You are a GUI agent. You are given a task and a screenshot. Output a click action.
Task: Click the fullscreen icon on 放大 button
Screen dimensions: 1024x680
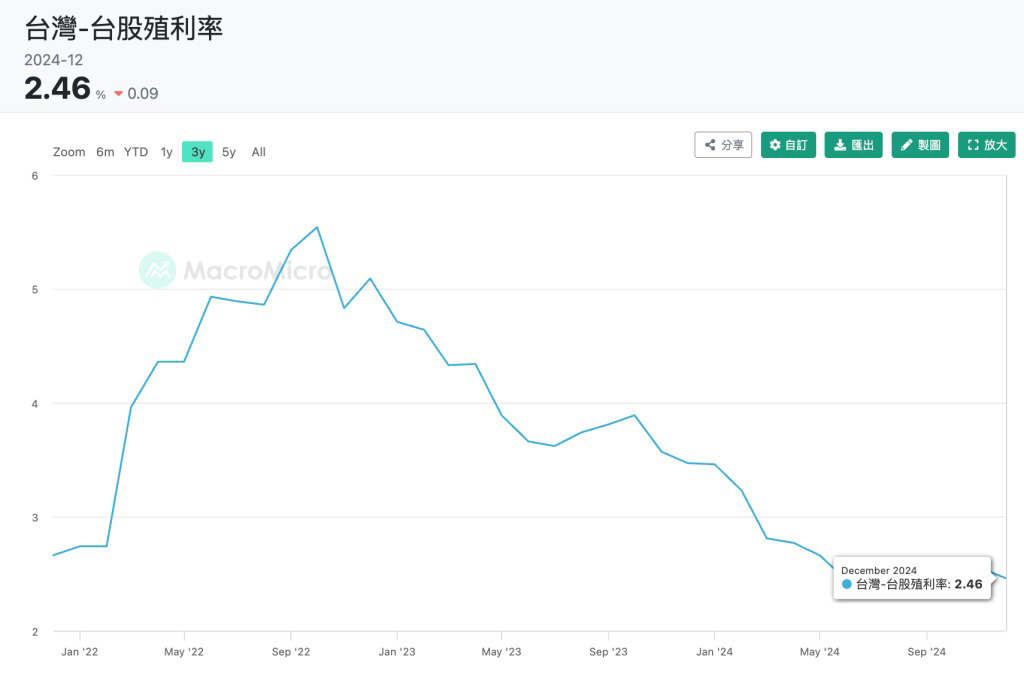click(972, 145)
